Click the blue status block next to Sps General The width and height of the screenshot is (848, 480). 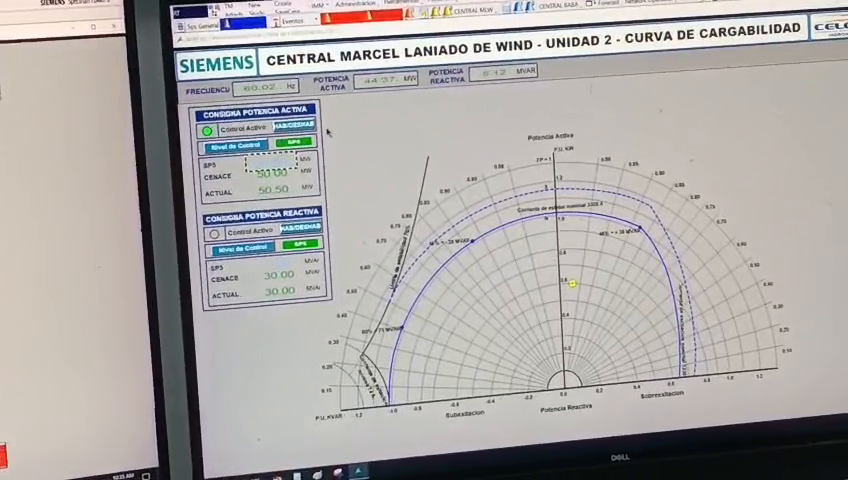(242, 23)
